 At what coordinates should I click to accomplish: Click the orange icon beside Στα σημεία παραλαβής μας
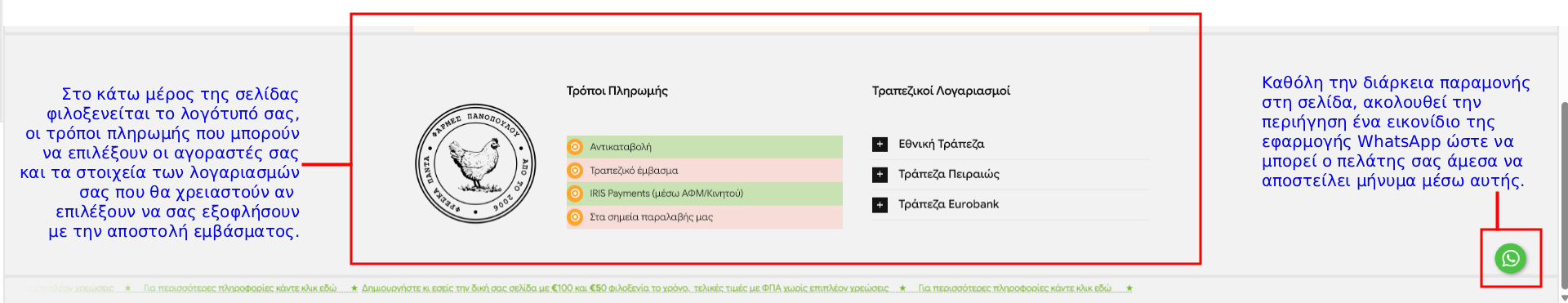pos(575,217)
